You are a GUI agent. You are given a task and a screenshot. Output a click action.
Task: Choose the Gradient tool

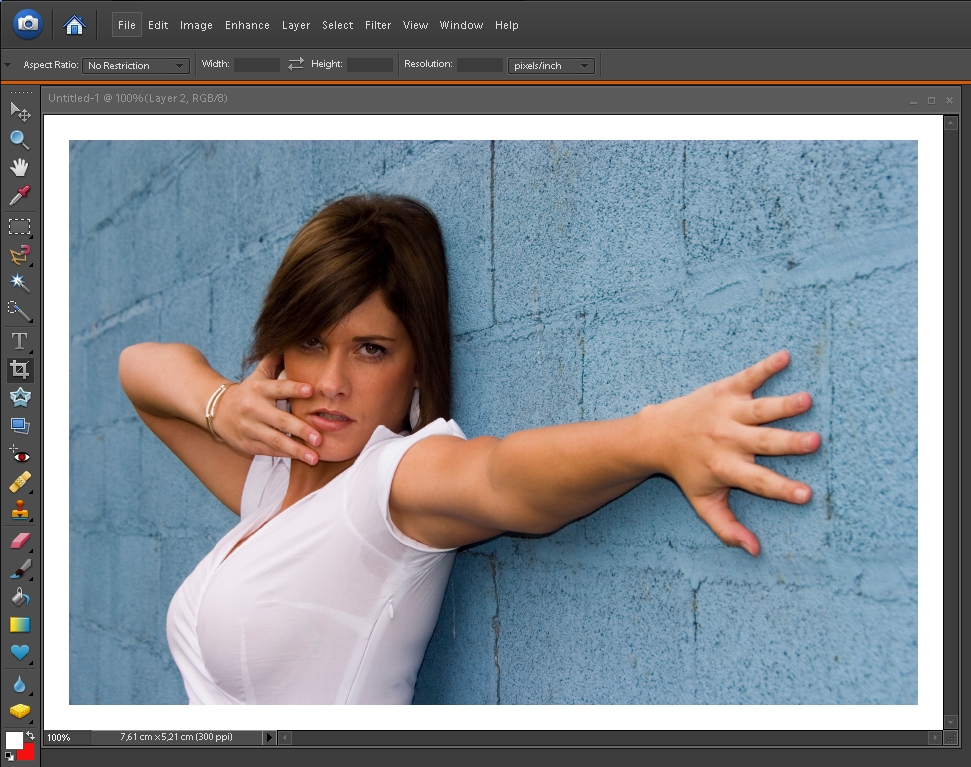(x=19, y=625)
